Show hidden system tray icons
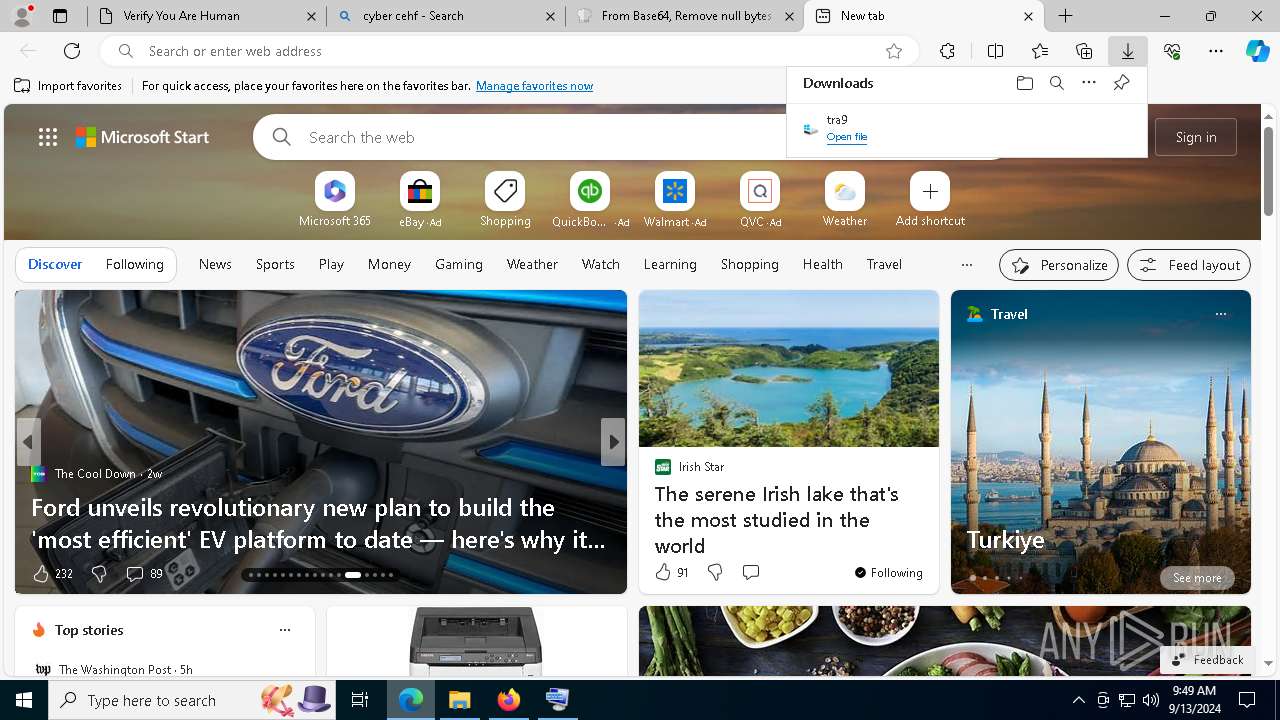This screenshot has height=720, width=1280. pyautogui.click(x=1078, y=700)
